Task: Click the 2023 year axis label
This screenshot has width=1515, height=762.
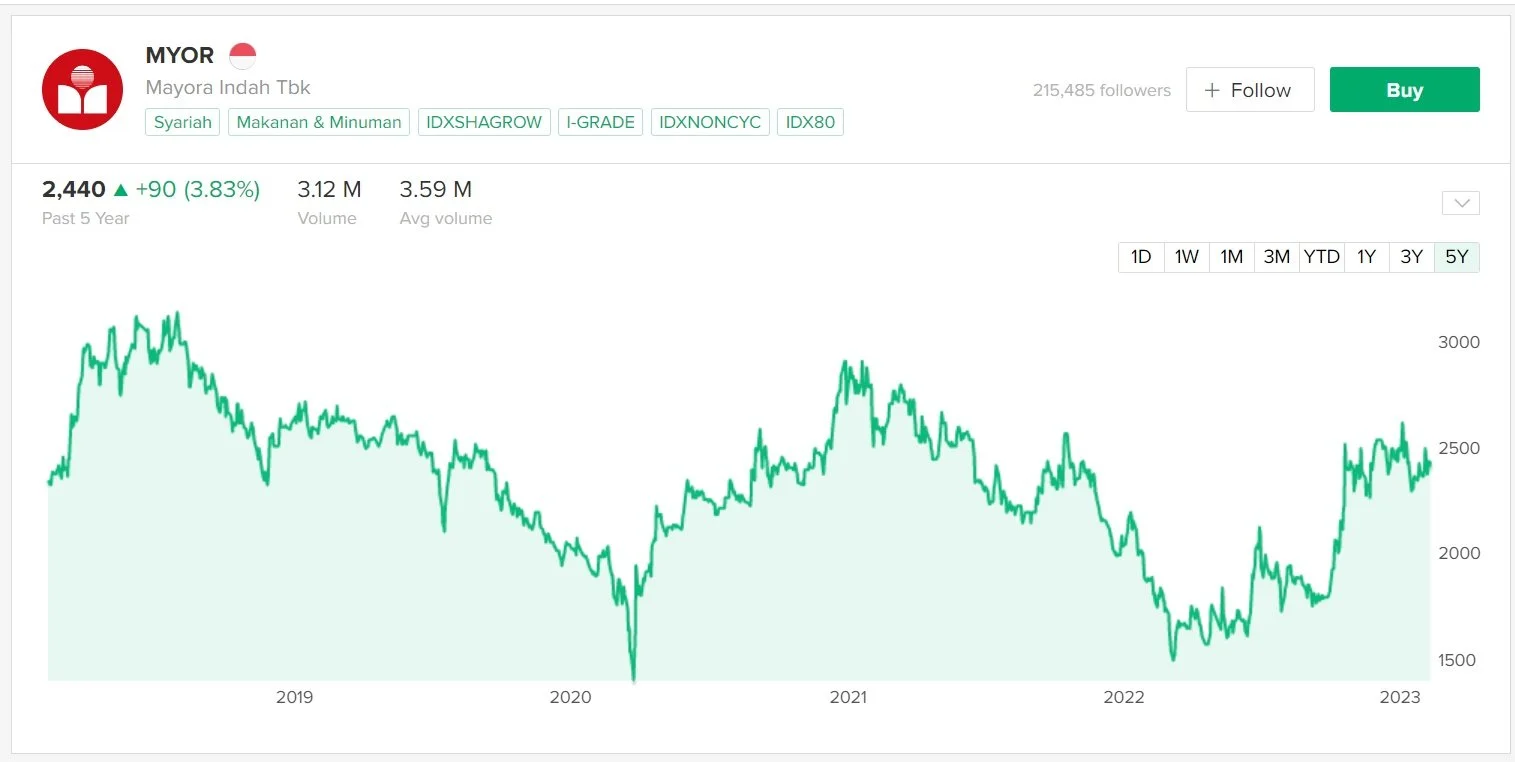Action: point(1400,697)
